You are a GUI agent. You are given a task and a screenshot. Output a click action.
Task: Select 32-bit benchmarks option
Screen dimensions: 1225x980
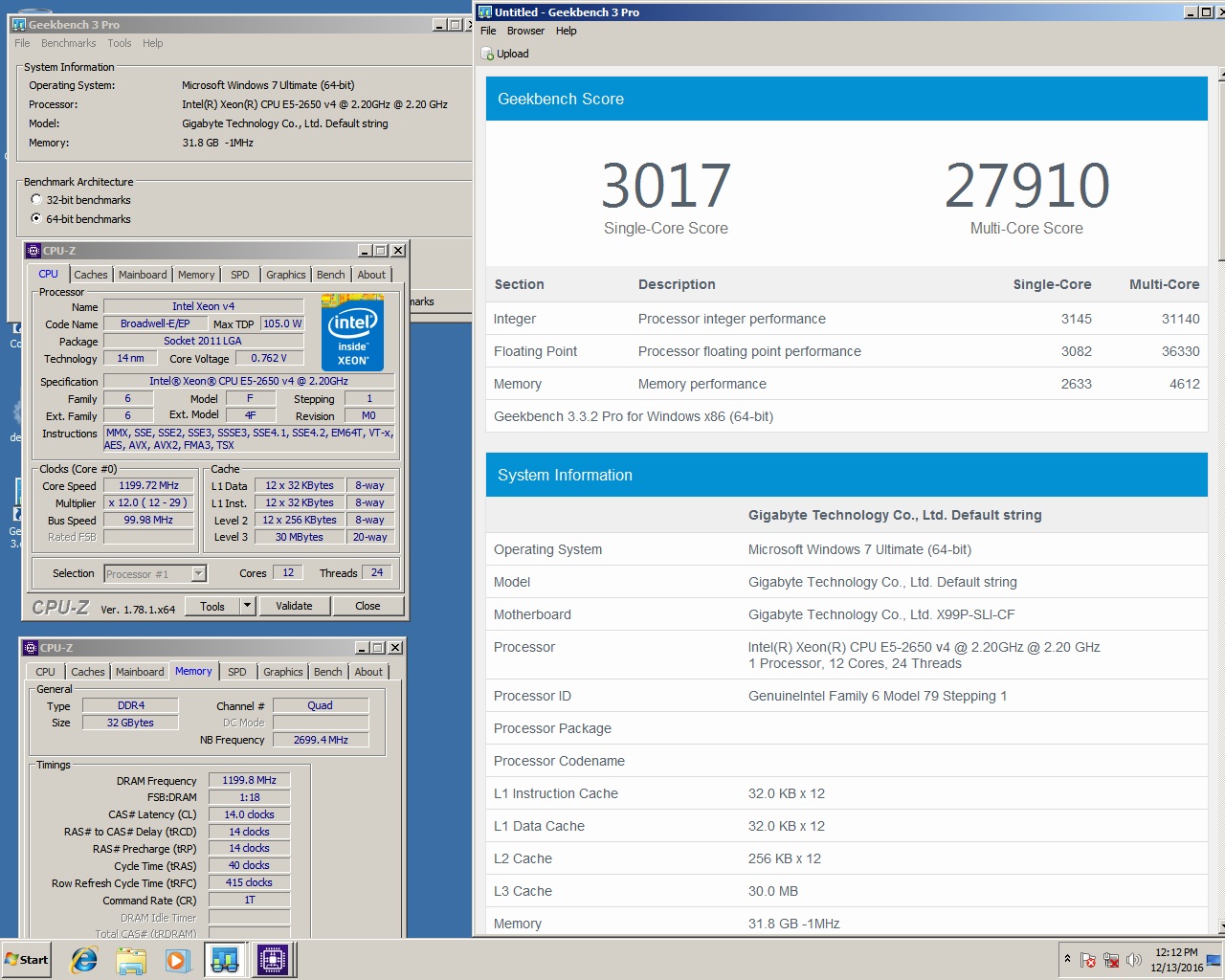pos(36,200)
